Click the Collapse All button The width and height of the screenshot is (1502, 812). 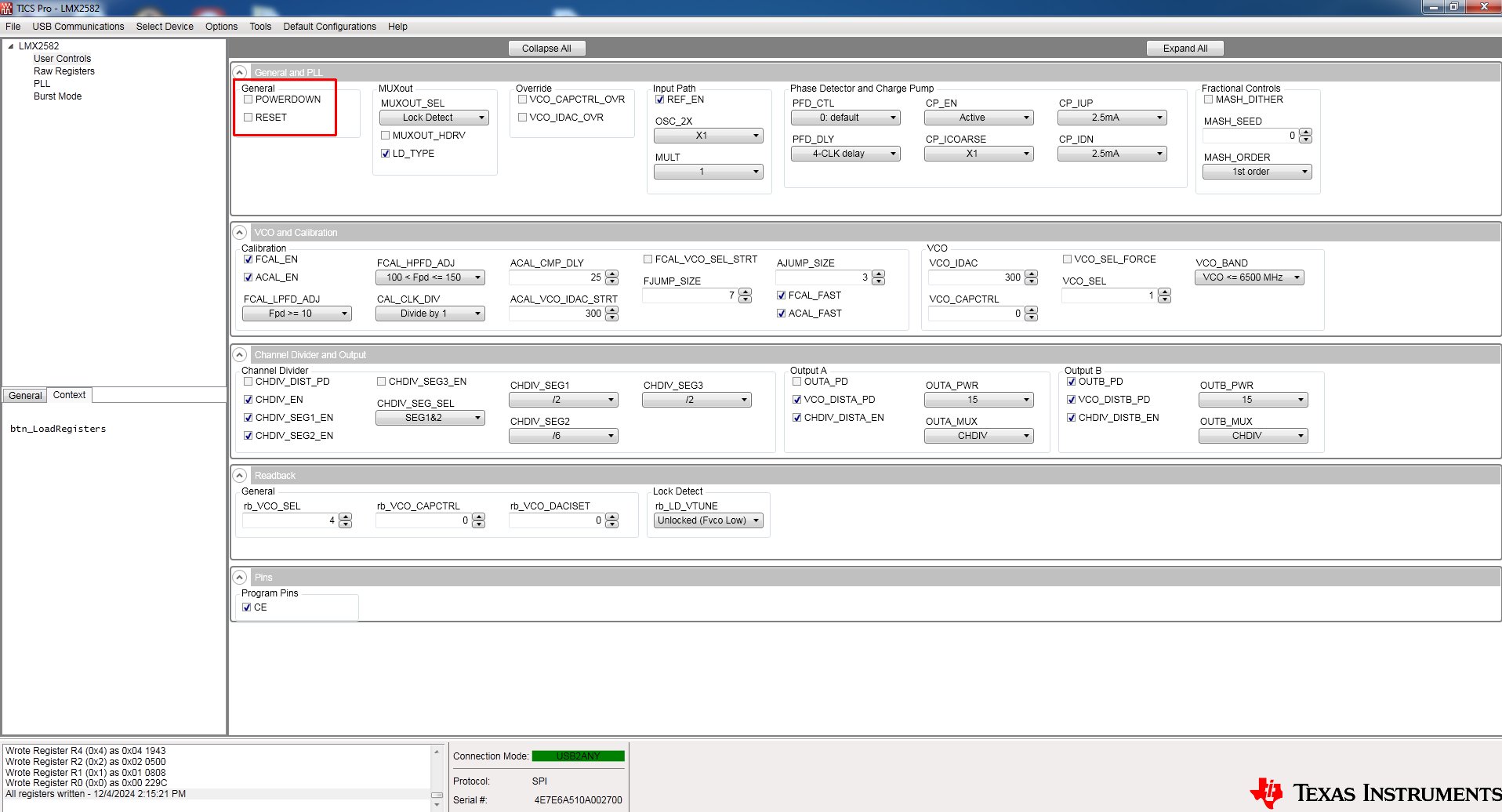tap(546, 49)
